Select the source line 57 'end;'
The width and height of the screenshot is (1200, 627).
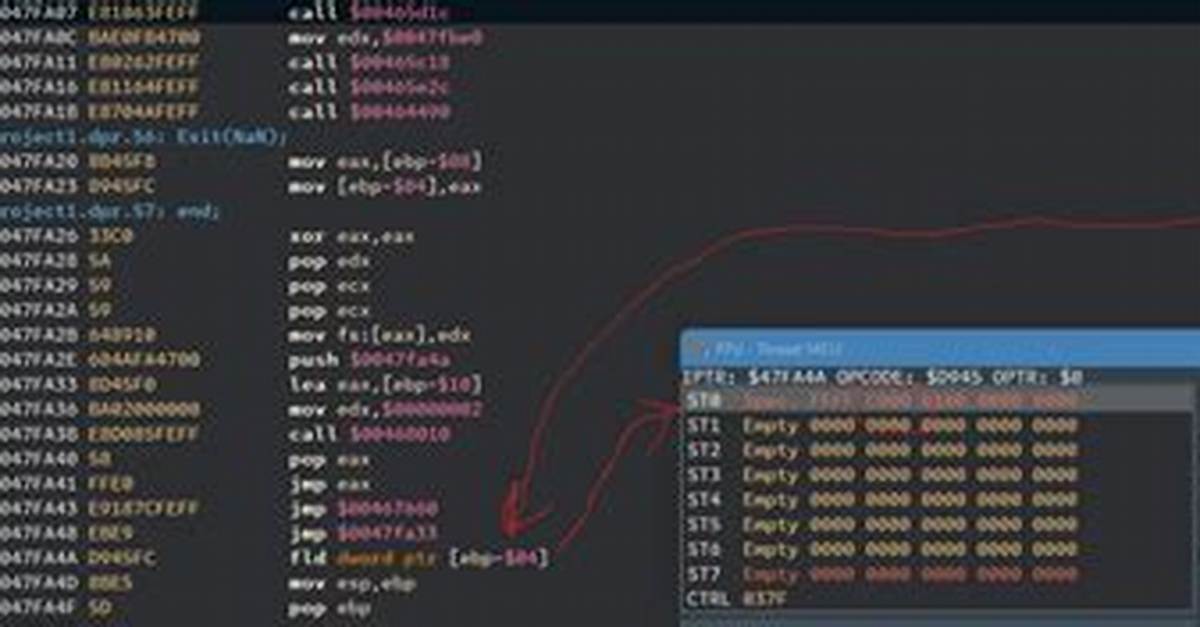[110, 211]
